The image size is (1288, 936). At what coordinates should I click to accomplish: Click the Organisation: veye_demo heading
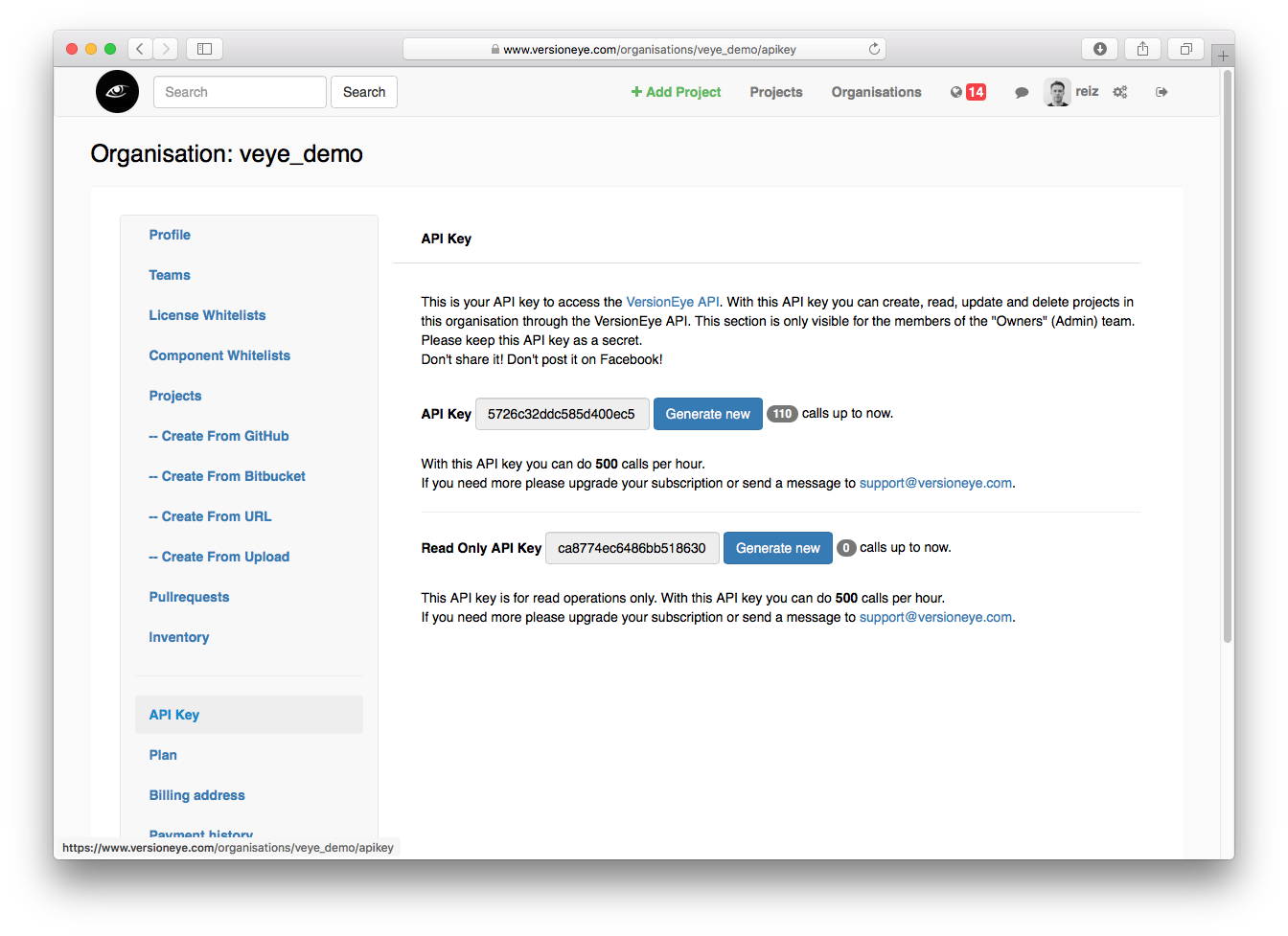tap(227, 154)
